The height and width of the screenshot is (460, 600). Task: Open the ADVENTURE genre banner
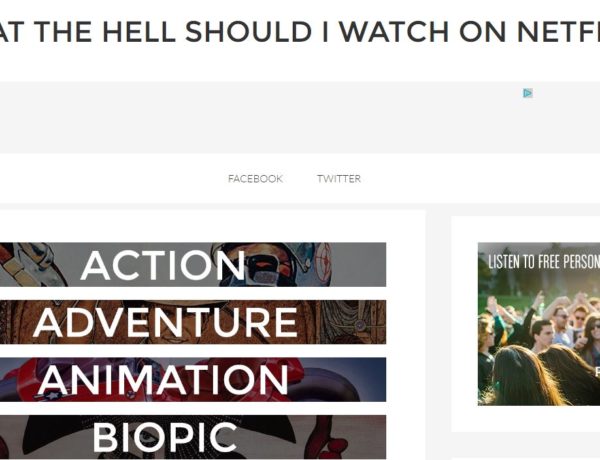193,322
